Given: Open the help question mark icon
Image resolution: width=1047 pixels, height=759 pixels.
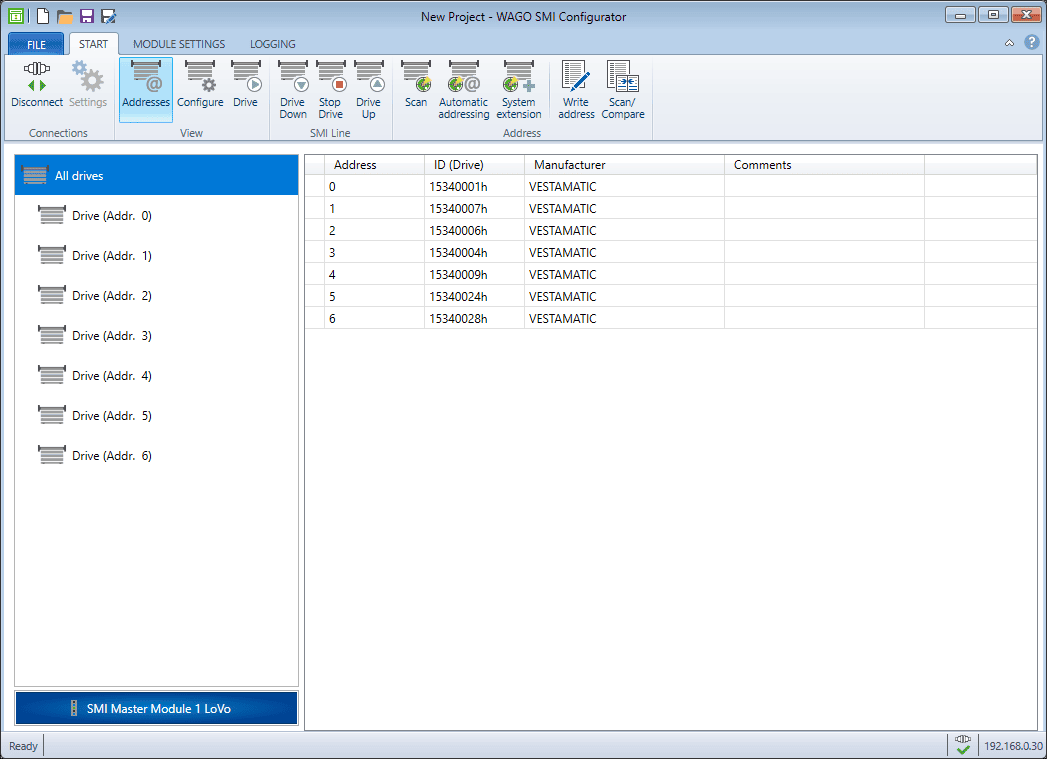Looking at the screenshot, I should pyautogui.click(x=1031, y=43).
